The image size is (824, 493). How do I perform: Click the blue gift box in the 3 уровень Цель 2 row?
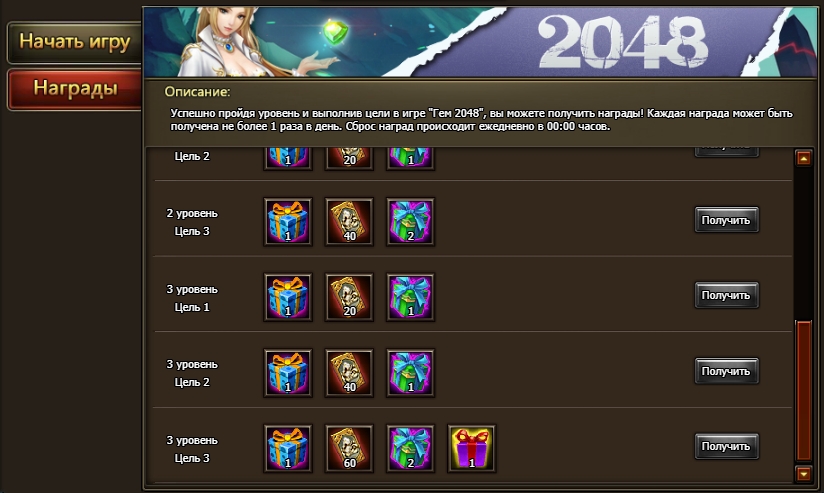pos(287,373)
